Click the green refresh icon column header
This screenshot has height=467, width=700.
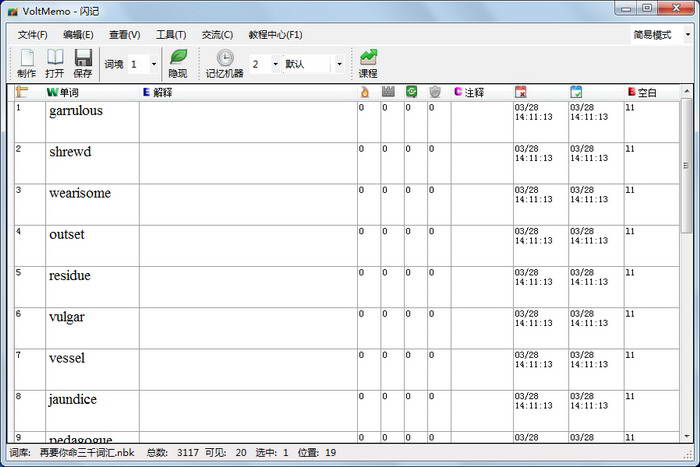(x=411, y=92)
